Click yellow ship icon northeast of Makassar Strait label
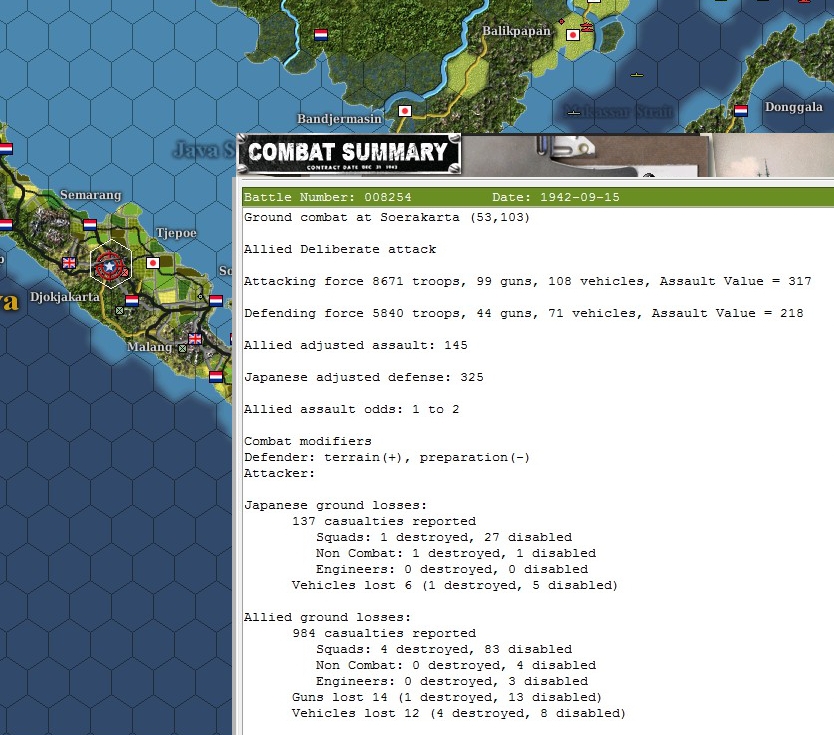Image resolution: width=834 pixels, height=735 pixels. [x=637, y=75]
